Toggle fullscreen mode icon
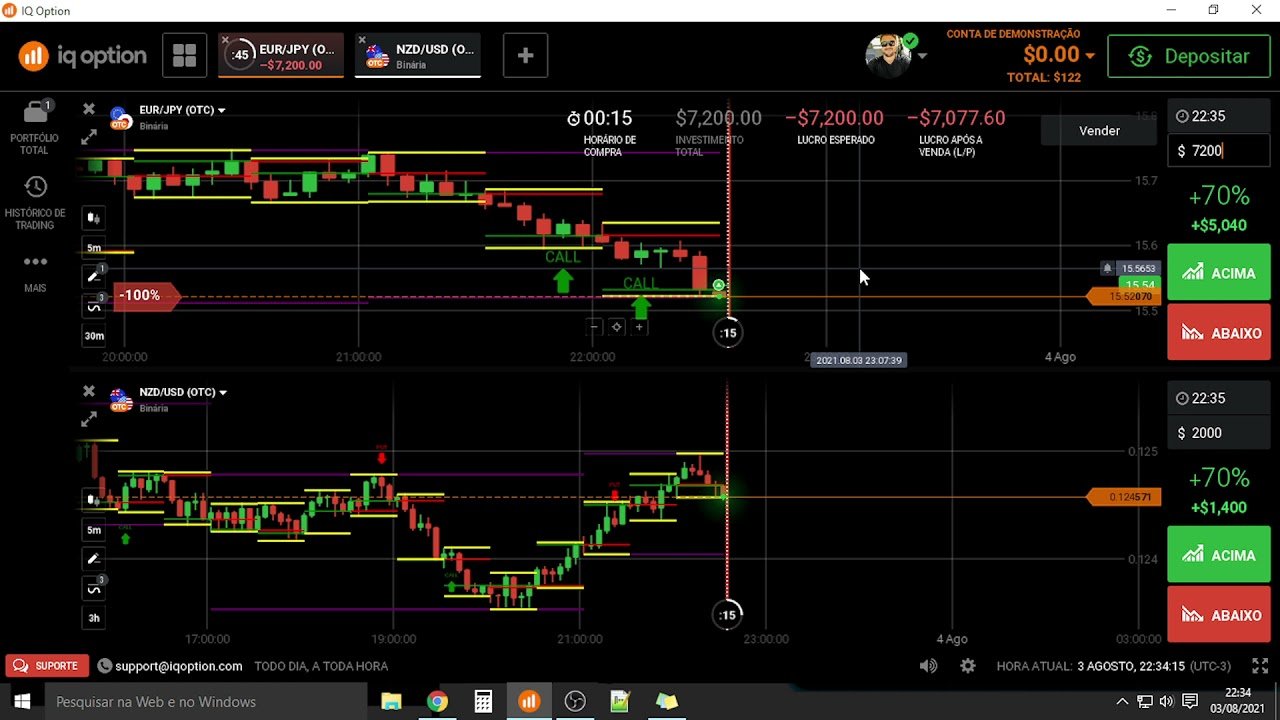 tap(1260, 666)
